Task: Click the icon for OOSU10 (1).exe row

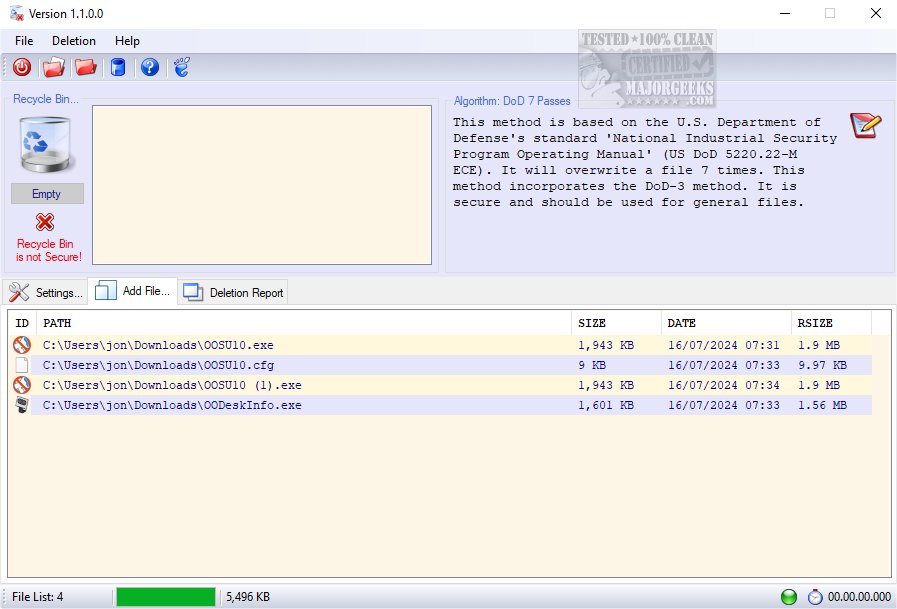Action: (x=22, y=385)
